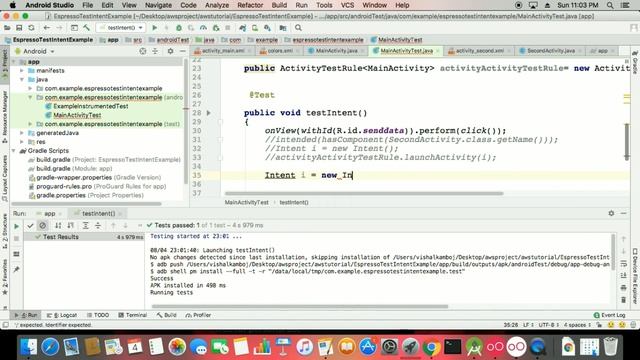The image size is (640, 360).
Task: Collapse the androidTest package node
Action: point(30,98)
